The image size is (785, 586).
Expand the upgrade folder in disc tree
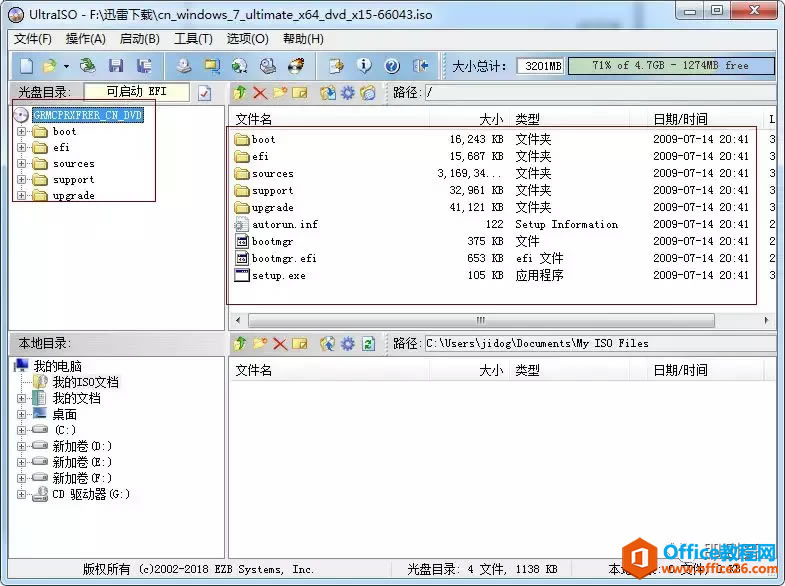click(22, 196)
